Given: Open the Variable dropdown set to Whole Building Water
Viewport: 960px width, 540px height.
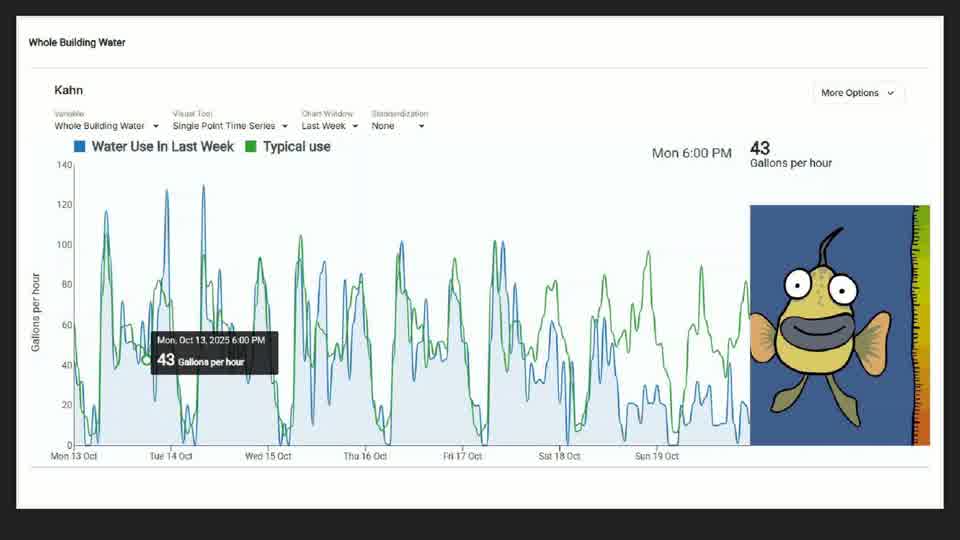Looking at the screenshot, I should [107, 126].
